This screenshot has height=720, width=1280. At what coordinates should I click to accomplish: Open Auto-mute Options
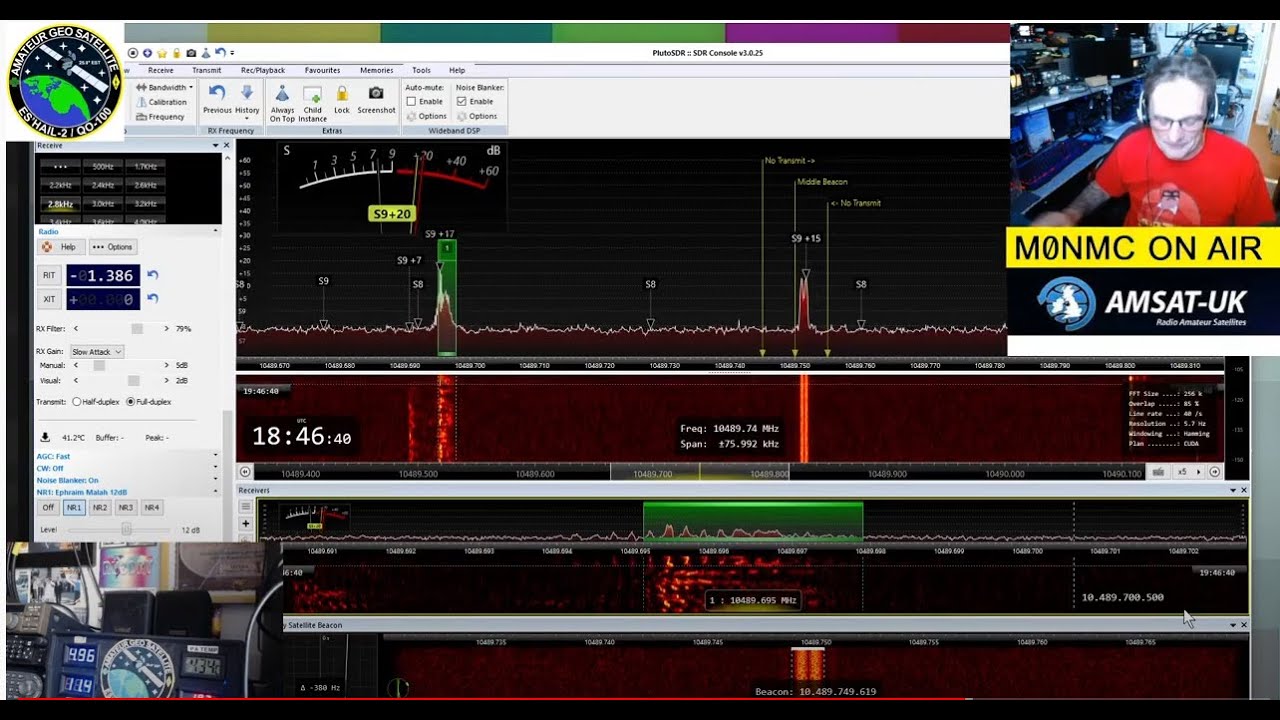pyautogui.click(x=426, y=116)
